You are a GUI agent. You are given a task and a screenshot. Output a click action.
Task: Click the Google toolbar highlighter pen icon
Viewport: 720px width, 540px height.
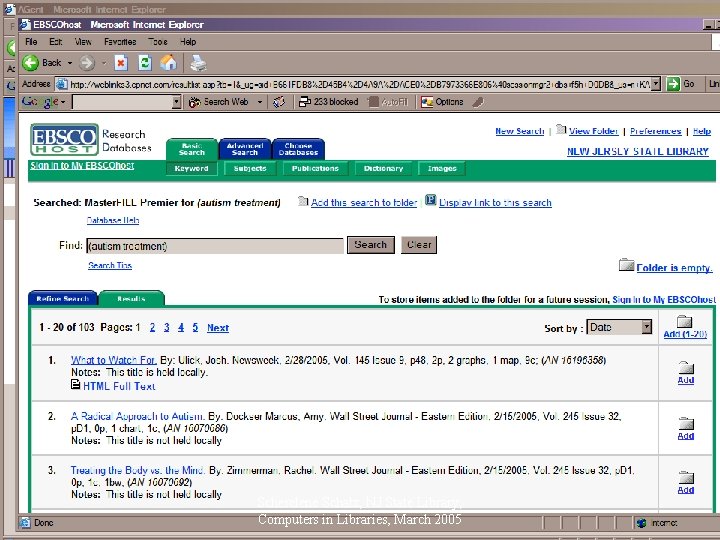pos(478,102)
